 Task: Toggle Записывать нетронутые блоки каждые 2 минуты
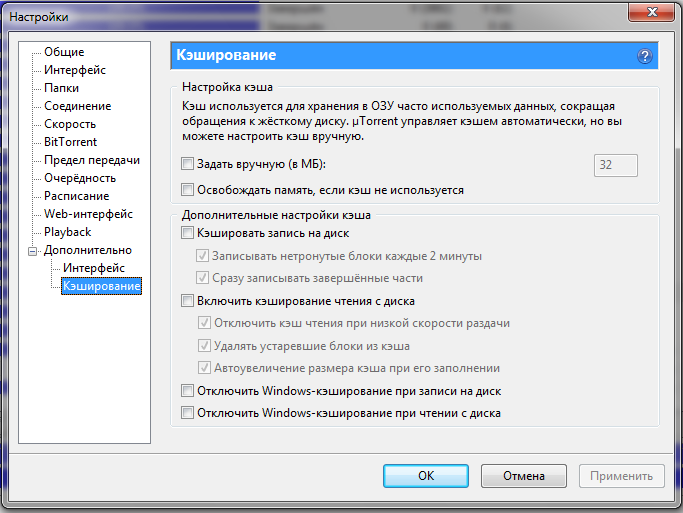pos(202,255)
